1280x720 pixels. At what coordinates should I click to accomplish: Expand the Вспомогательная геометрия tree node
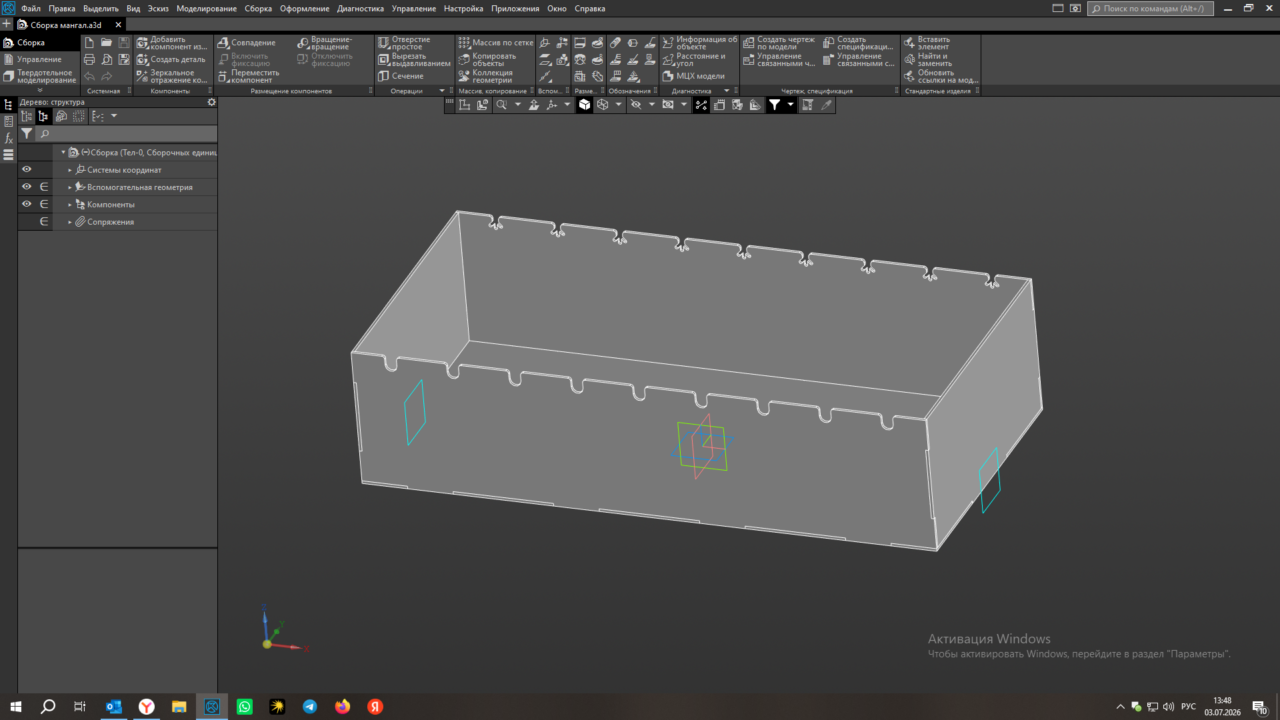click(x=70, y=187)
